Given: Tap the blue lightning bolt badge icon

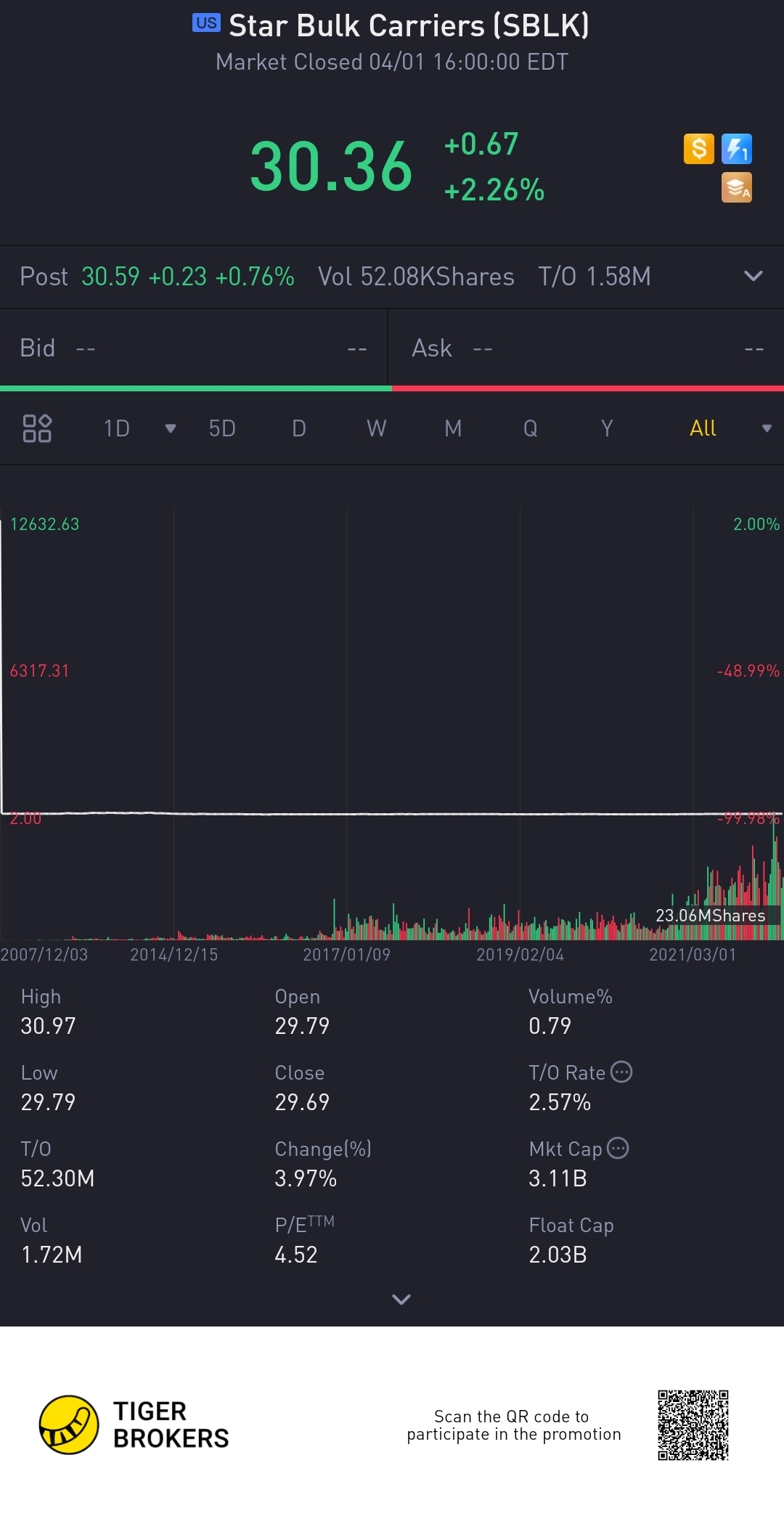Looking at the screenshot, I should pos(737,149).
